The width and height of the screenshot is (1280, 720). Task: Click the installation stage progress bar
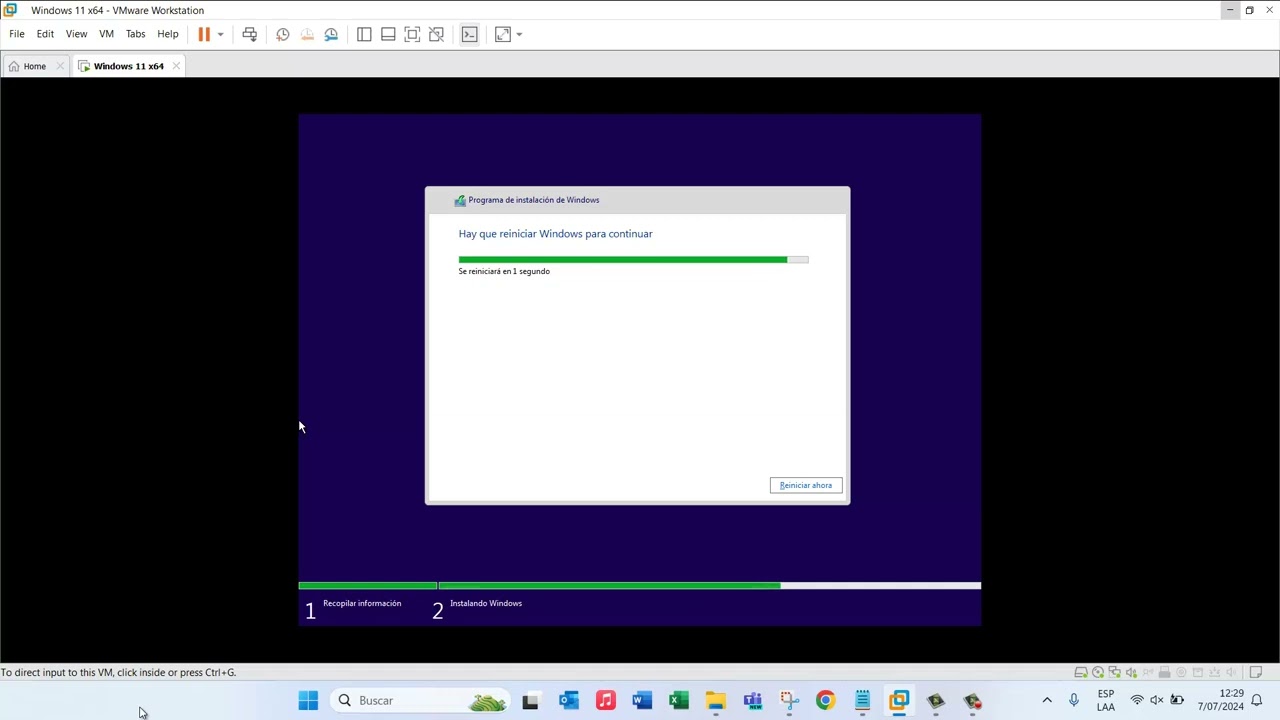639,586
